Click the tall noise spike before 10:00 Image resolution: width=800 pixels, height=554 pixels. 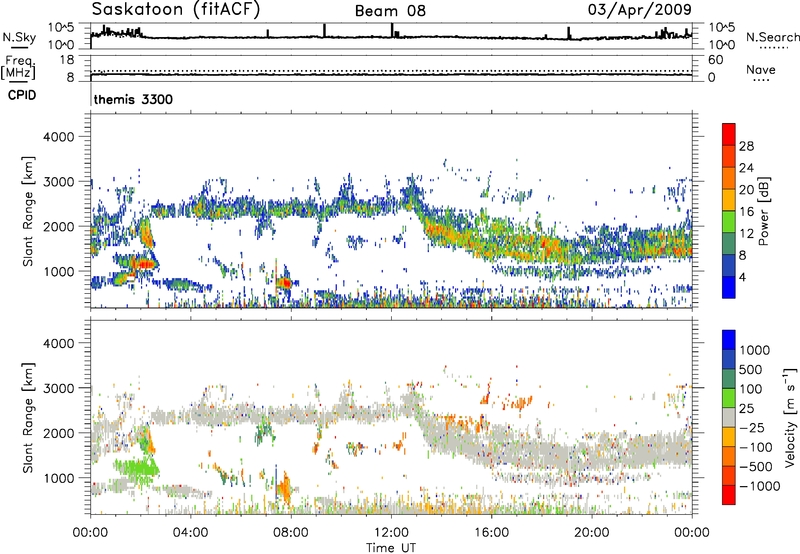pos(324,30)
